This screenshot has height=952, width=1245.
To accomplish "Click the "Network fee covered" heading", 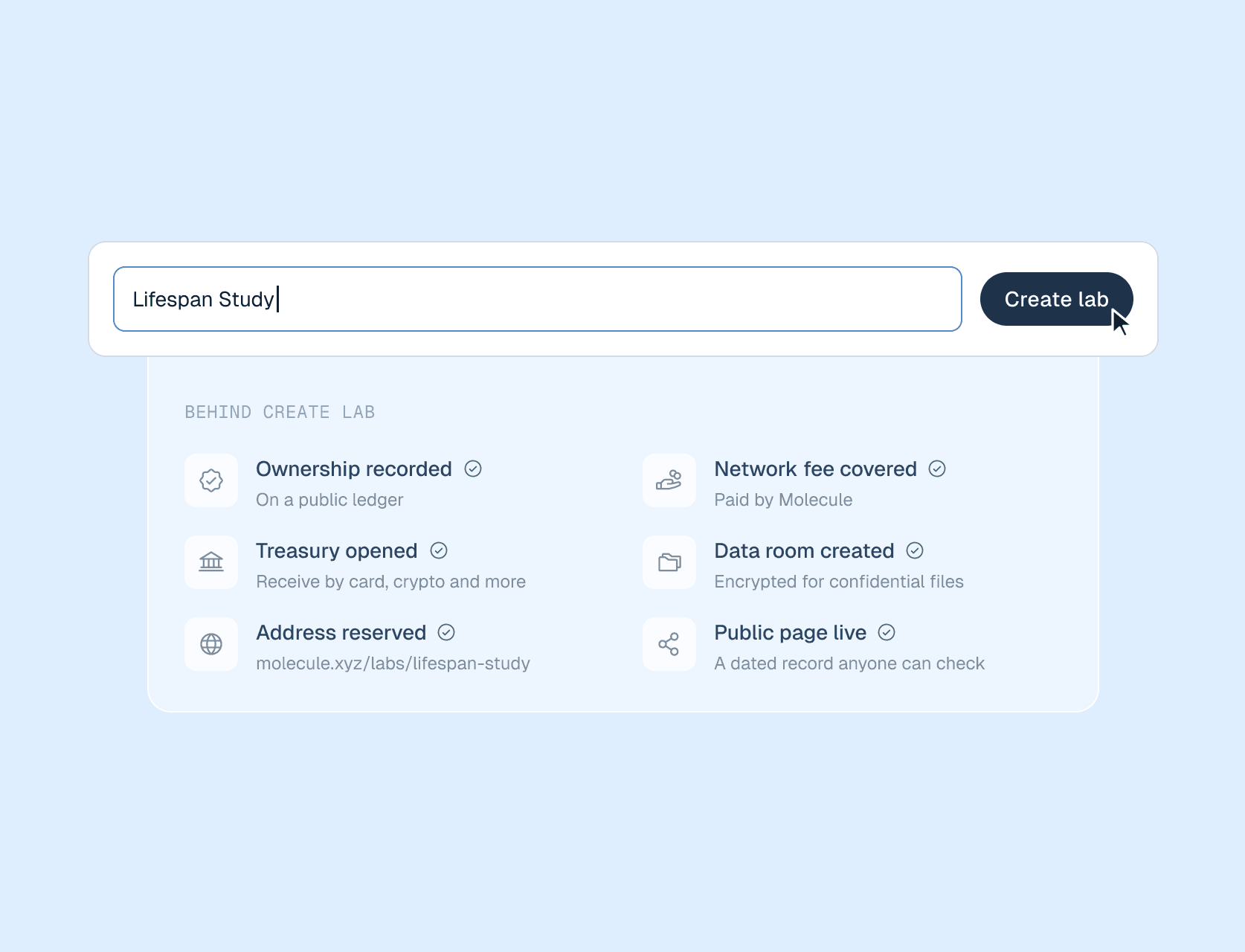I will (x=815, y=469).
